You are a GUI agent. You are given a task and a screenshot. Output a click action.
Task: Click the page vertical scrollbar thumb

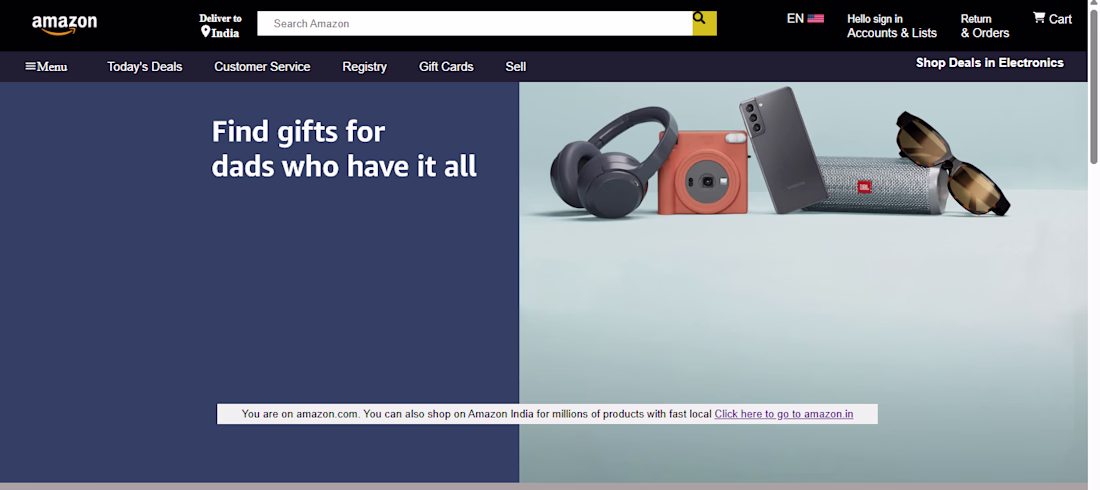(x=1093, y=88)
